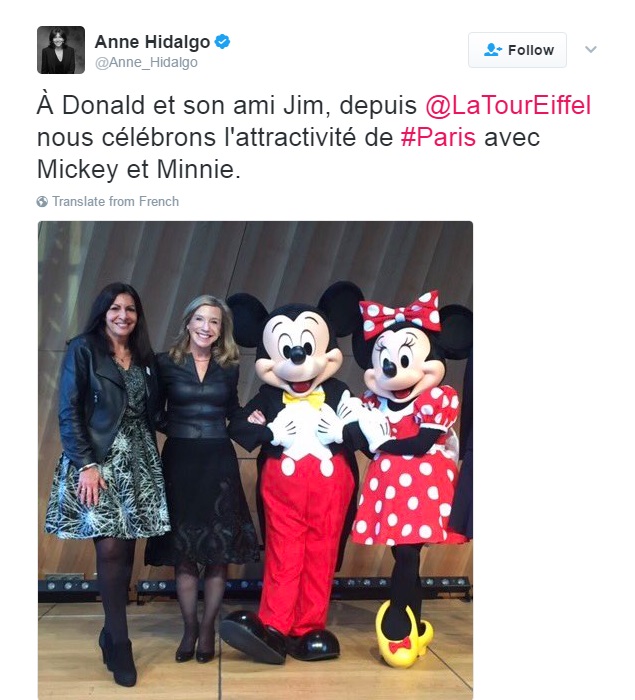Open the #Paris hashtag
Screen dimensions: 635x700
[438, 137]
